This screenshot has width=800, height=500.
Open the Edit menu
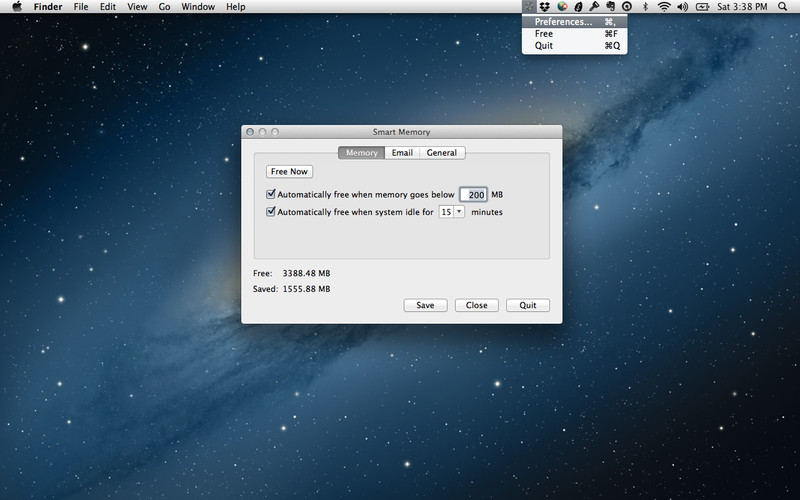tap(108, 7)
